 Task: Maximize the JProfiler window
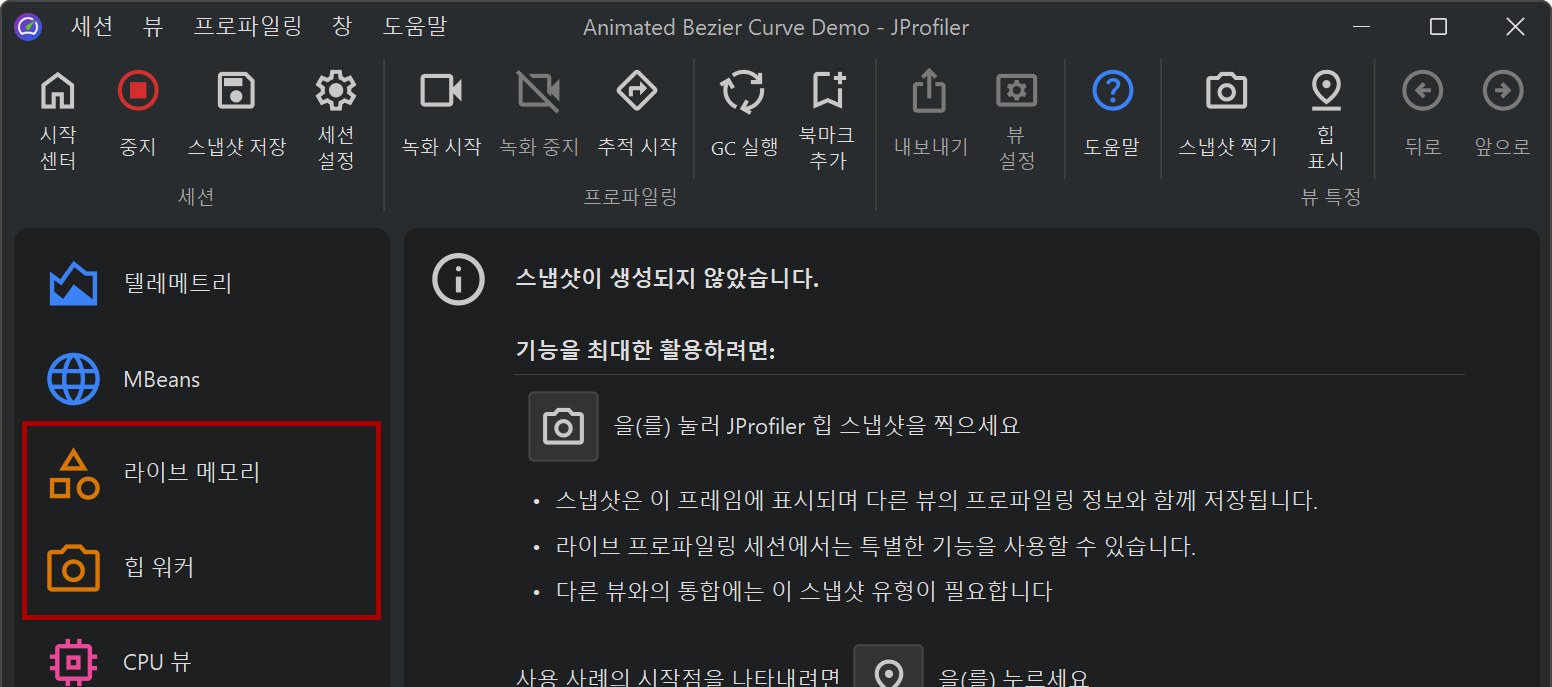click(x=1438, y=27)
